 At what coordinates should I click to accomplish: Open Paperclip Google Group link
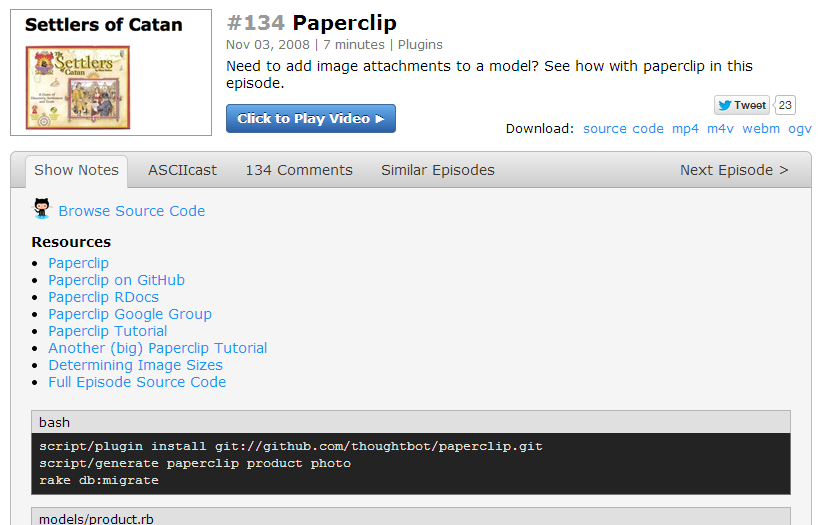tap(130, 314)
